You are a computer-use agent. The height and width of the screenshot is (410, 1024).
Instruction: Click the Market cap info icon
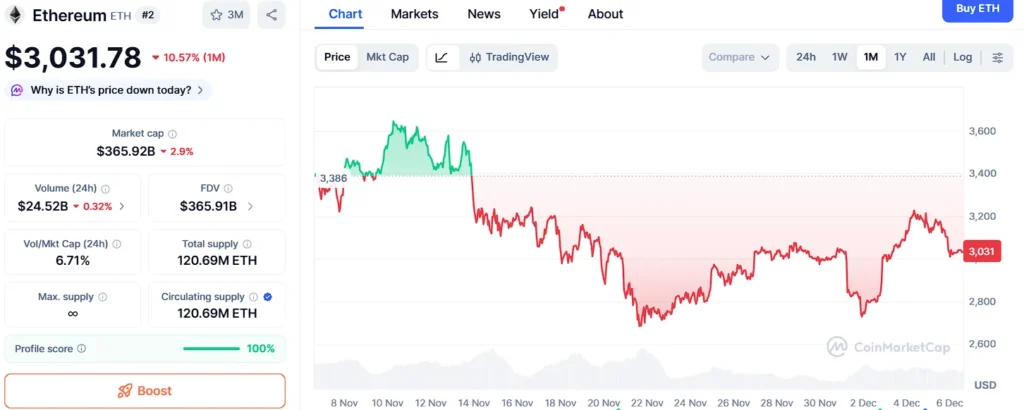coord(173,134)
